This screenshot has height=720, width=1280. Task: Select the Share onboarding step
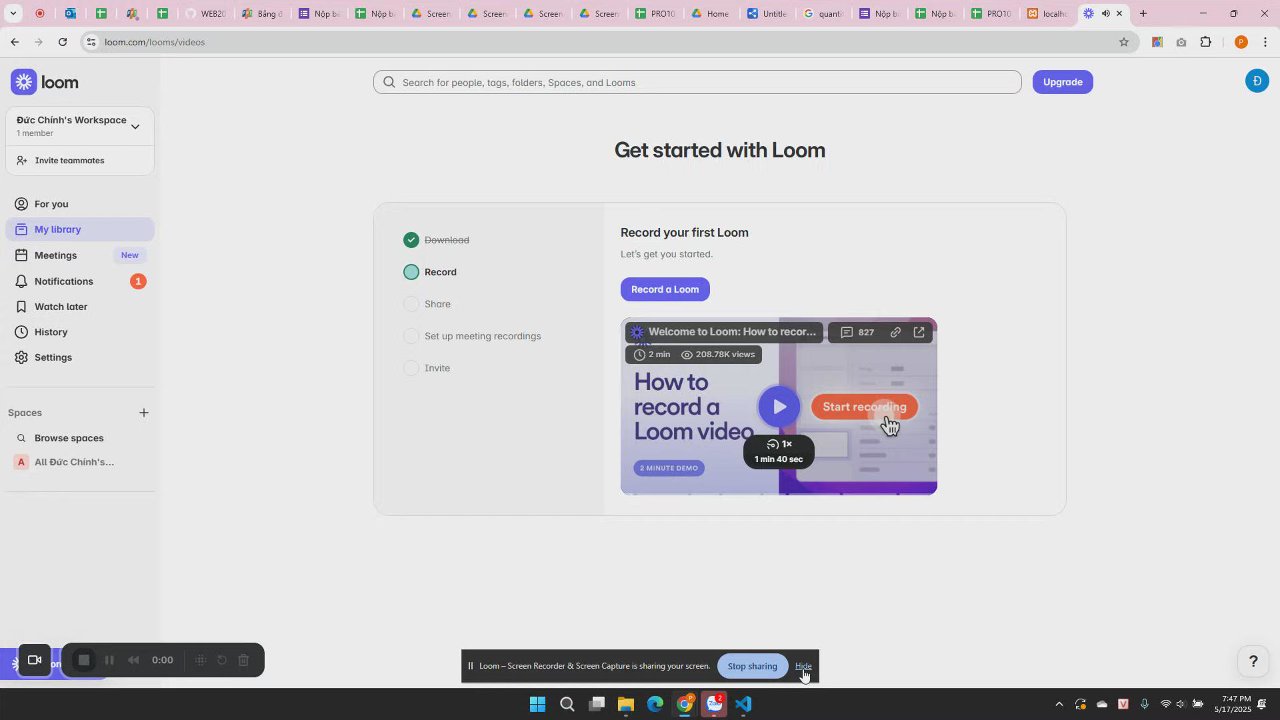tap(427, 304)
